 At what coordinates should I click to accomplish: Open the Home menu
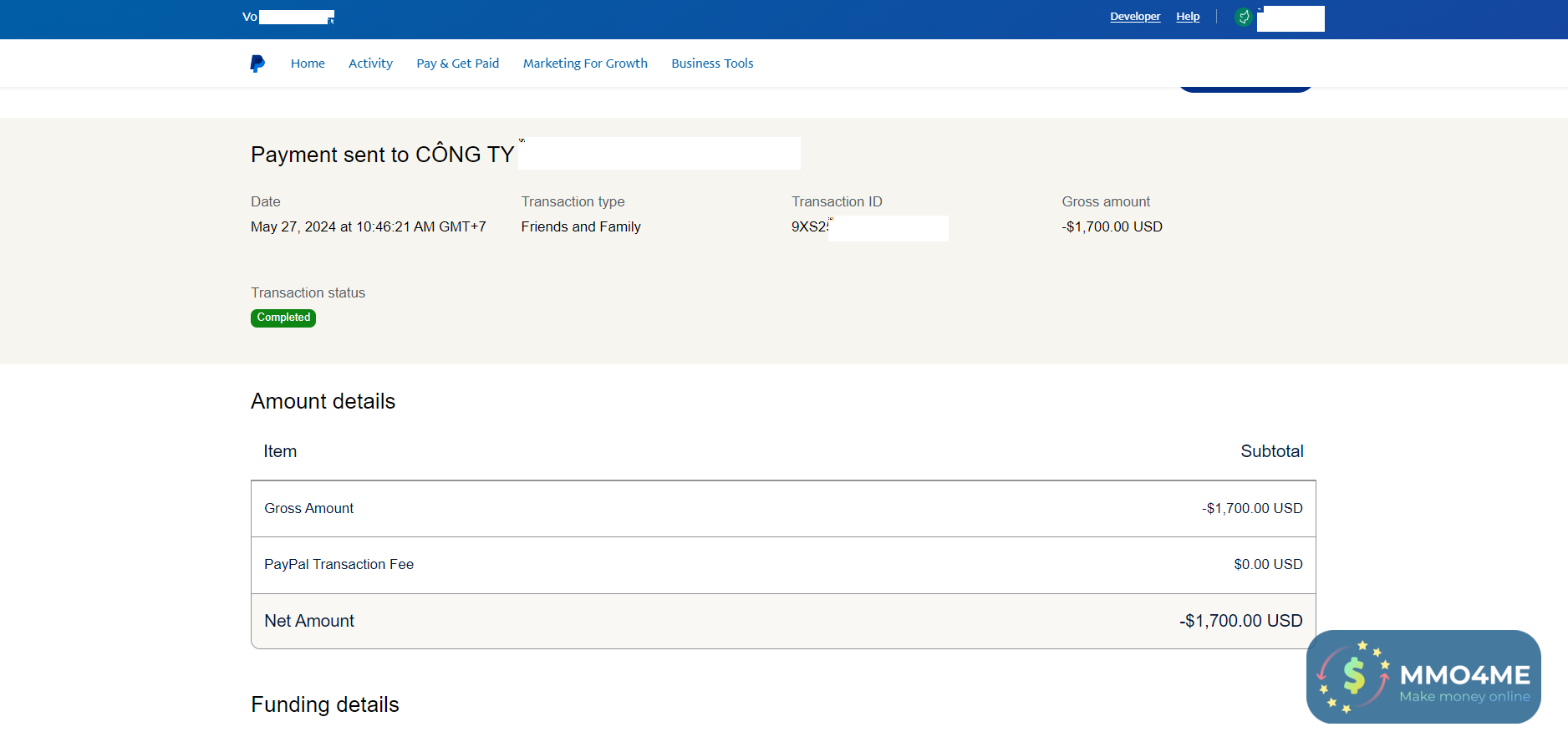coord(308,64)
